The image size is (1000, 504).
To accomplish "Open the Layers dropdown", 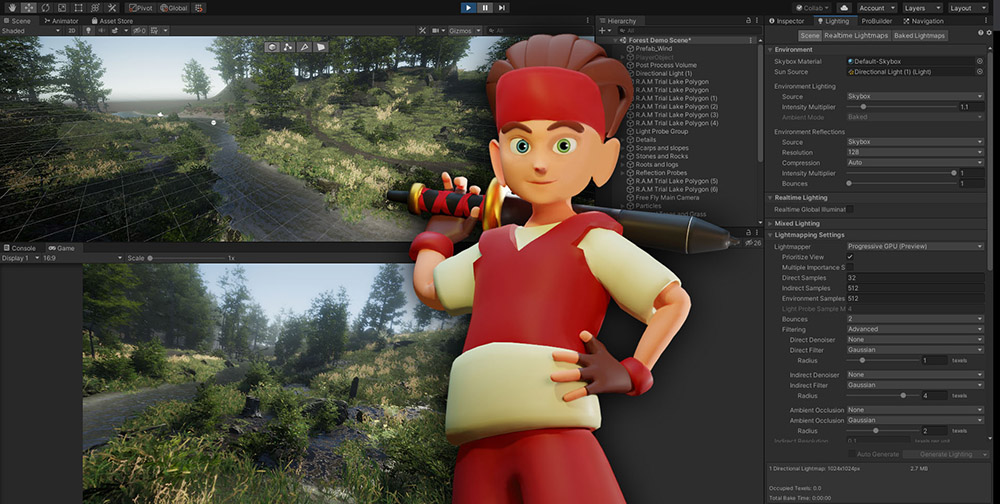I will [x=922, y=8].
